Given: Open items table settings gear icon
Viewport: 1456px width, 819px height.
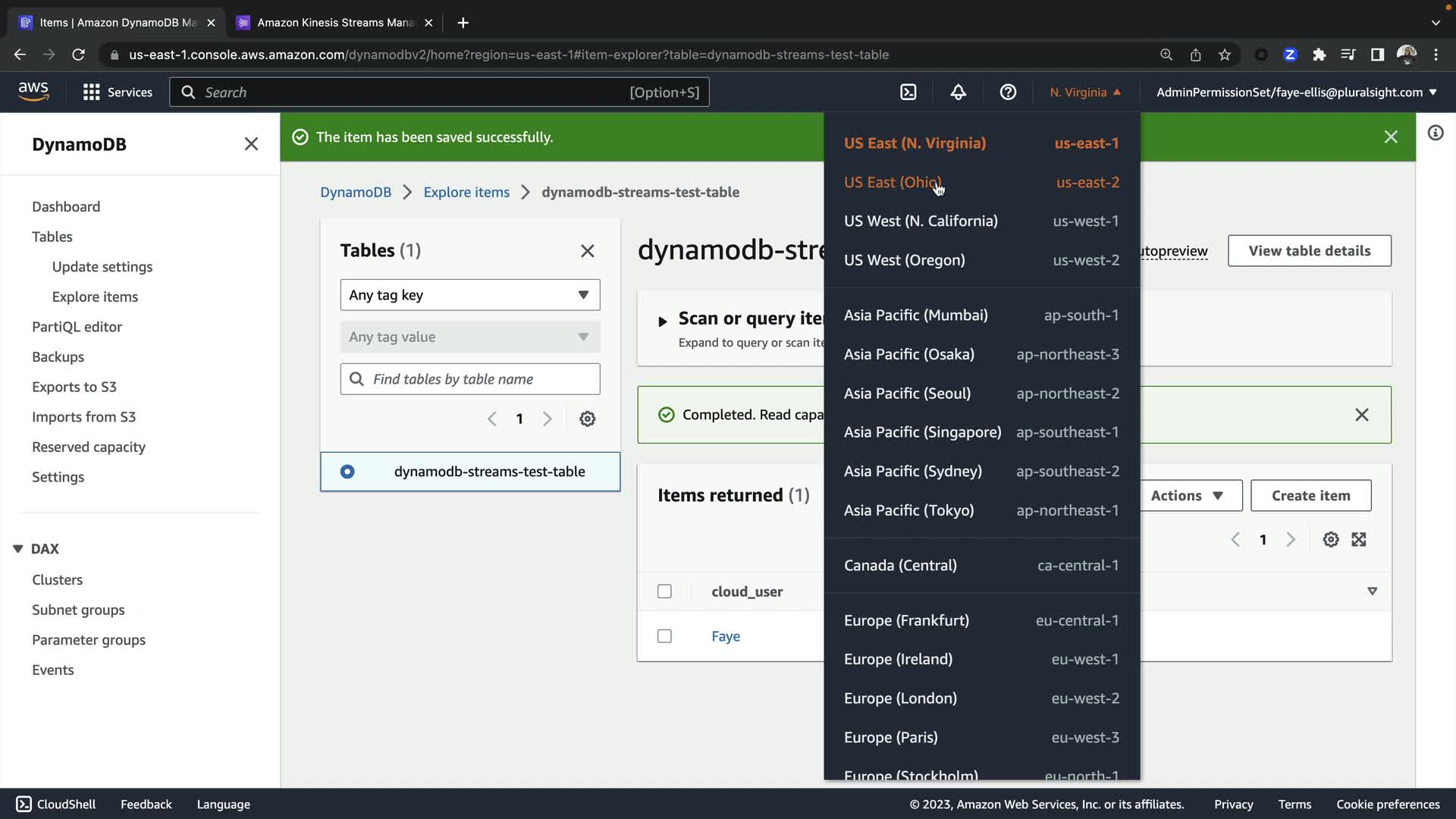Looking at the screenshot, I should click(x=1330, y=539).
